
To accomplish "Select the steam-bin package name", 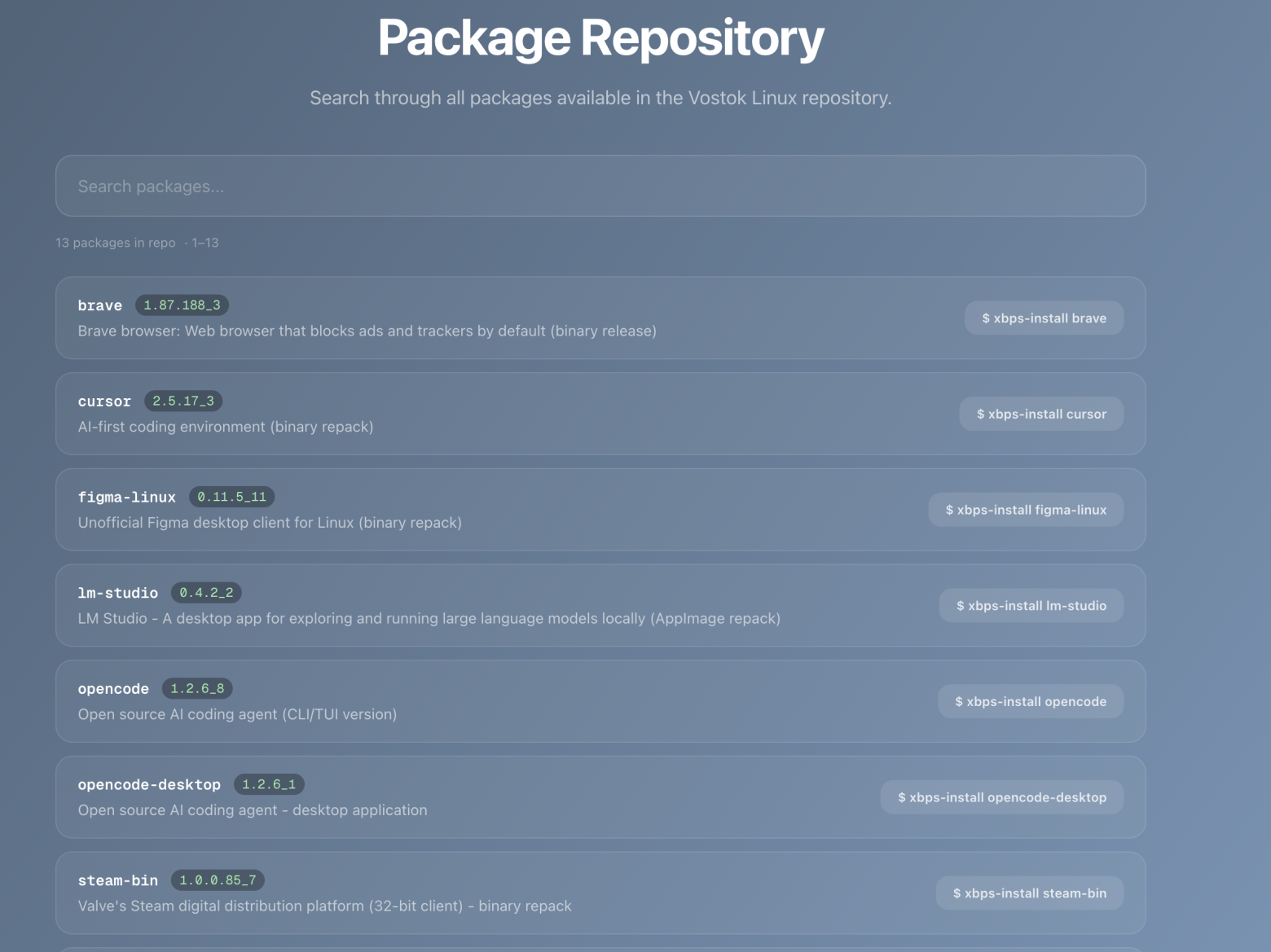I will click(118, 880).
